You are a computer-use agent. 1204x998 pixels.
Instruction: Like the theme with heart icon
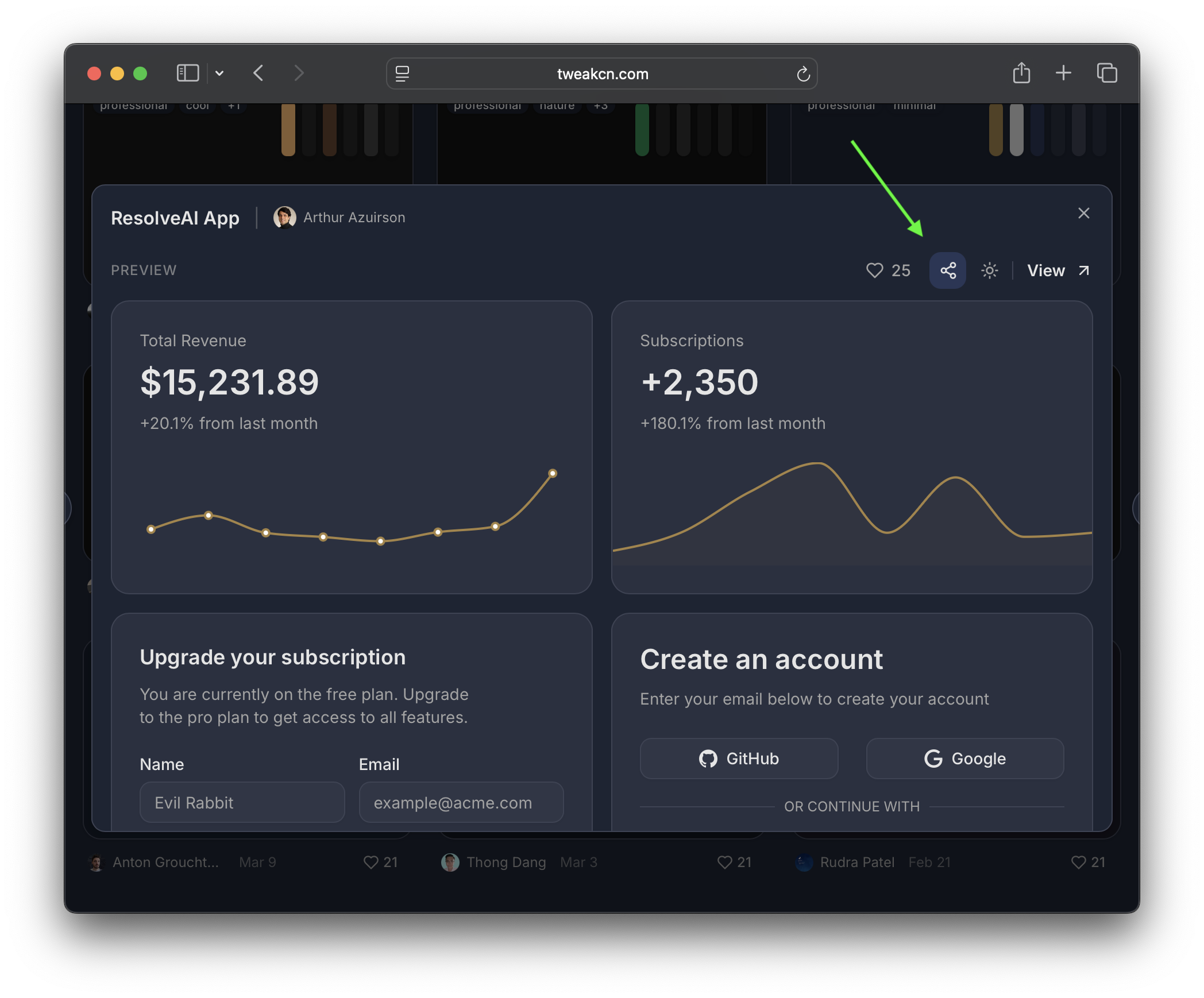click(x=874, y=270)
